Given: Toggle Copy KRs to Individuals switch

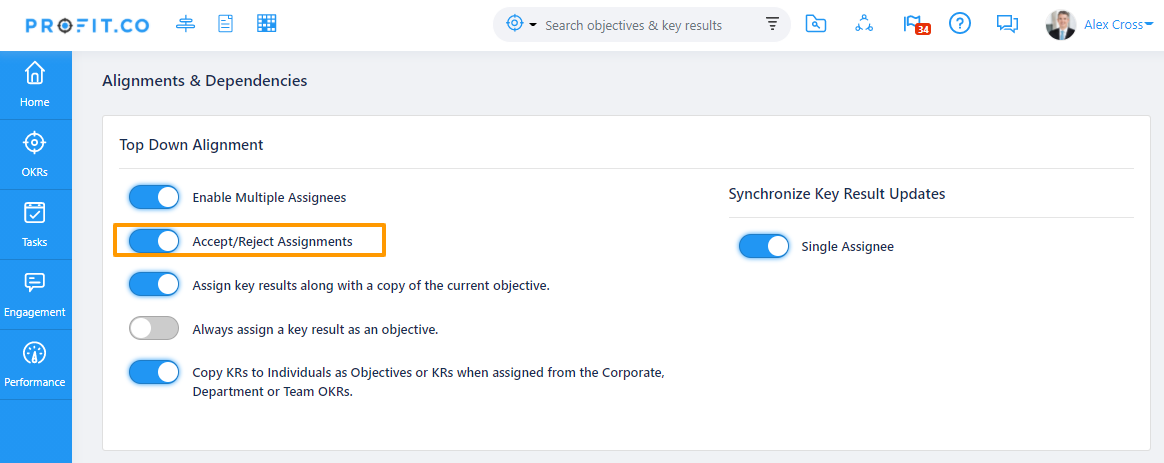Looking at the screenshot, I should tap(154, 372).
